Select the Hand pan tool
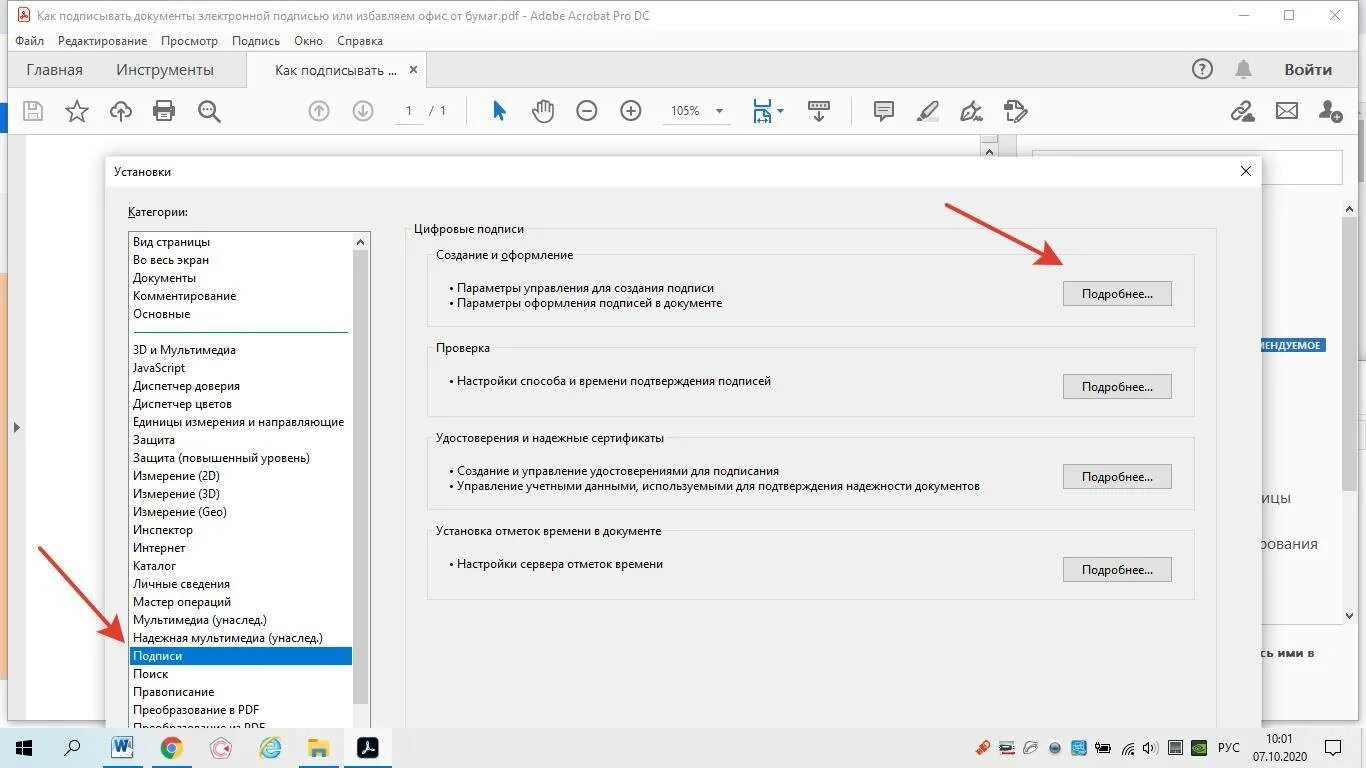Viewport: 1366px width, 768px height. tap(543, 111)
